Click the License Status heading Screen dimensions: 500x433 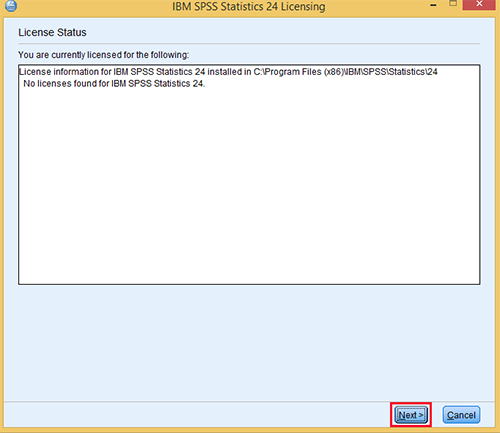[52, 32]
